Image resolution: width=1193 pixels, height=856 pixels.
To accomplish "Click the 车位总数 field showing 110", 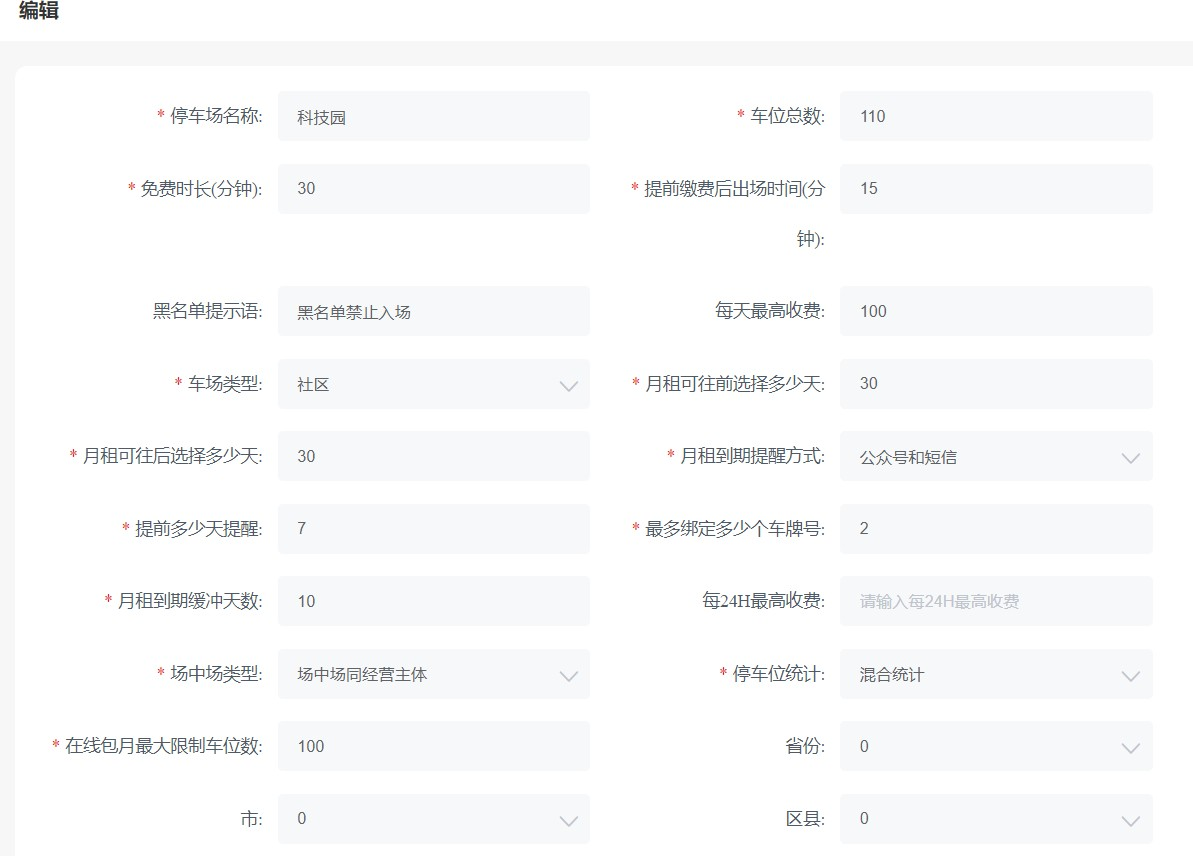I will (x=996, y=116).
